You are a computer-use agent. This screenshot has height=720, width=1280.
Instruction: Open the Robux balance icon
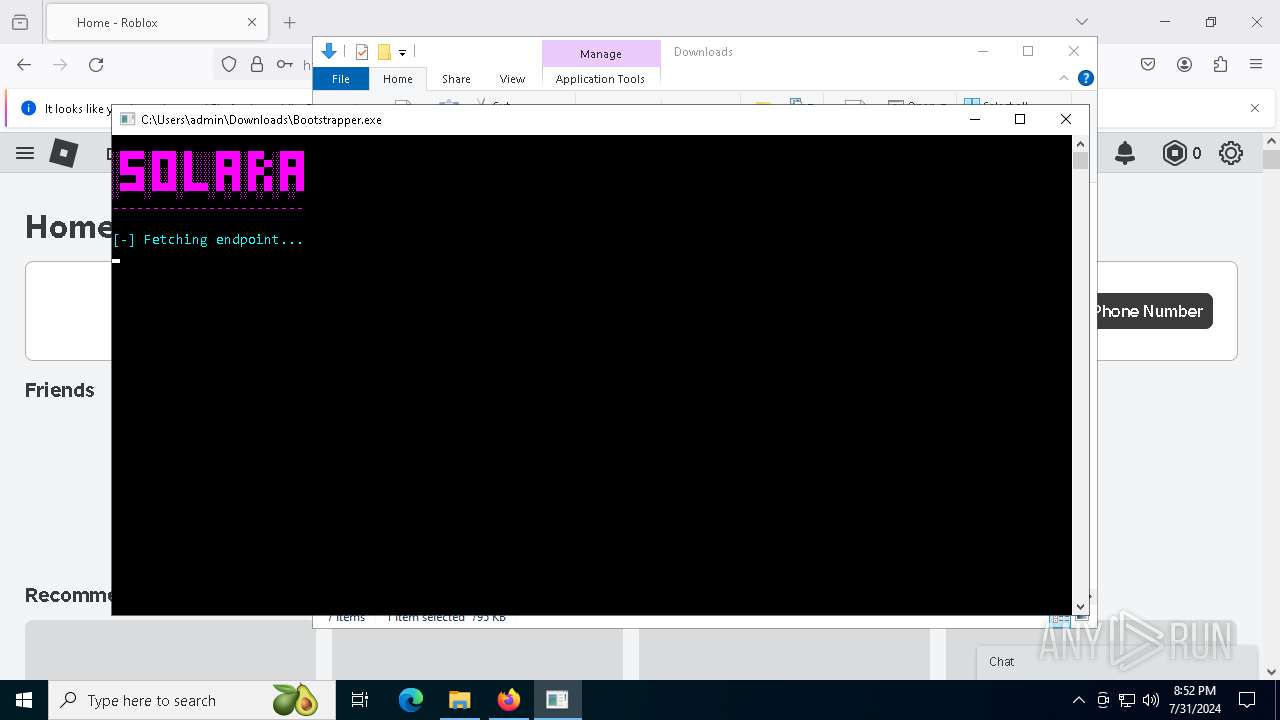(1174, 153)
